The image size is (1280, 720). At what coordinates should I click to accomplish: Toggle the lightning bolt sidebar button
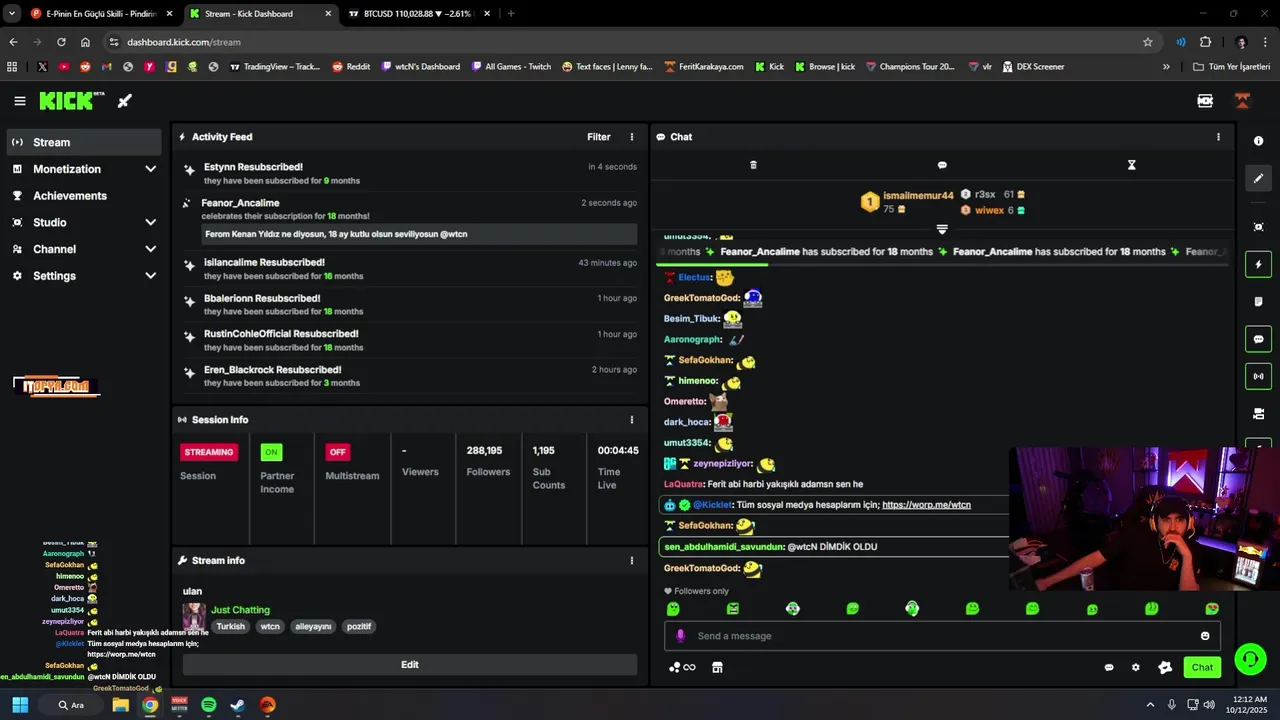[1258, 264]
